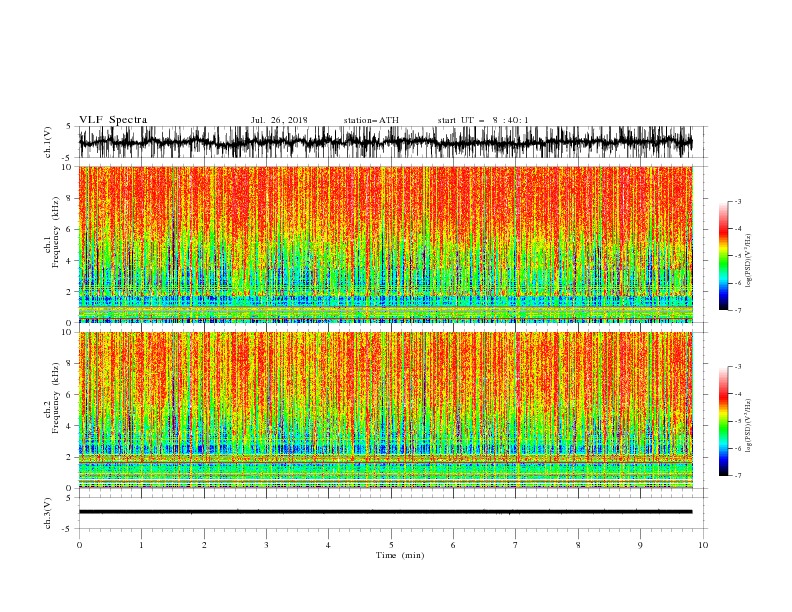792x612 pixels.
Task: Click the ch.1 spectrogram color scale bar
Action: (x=723, y=256)
